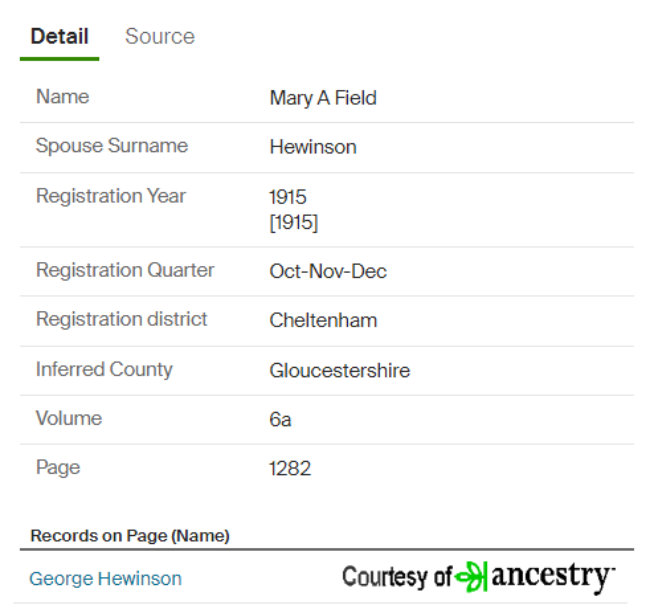Click the volume value 6a
Image resolution: width=650 pixels, height=609 pixels.
point(280,420)
